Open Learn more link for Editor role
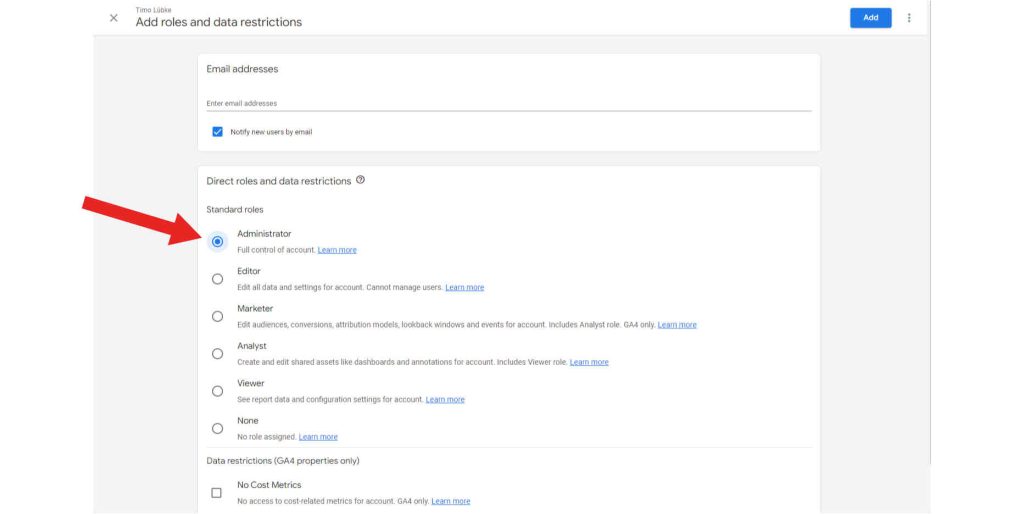 point(464,288)
